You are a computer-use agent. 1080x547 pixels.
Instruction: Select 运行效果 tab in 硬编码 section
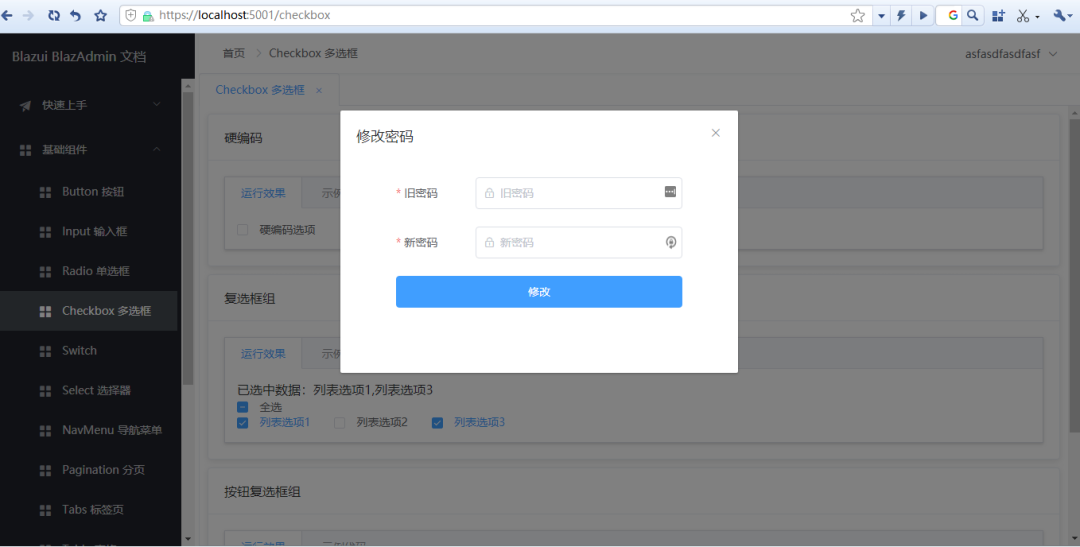pyautogui.click(x=263, y=193)
